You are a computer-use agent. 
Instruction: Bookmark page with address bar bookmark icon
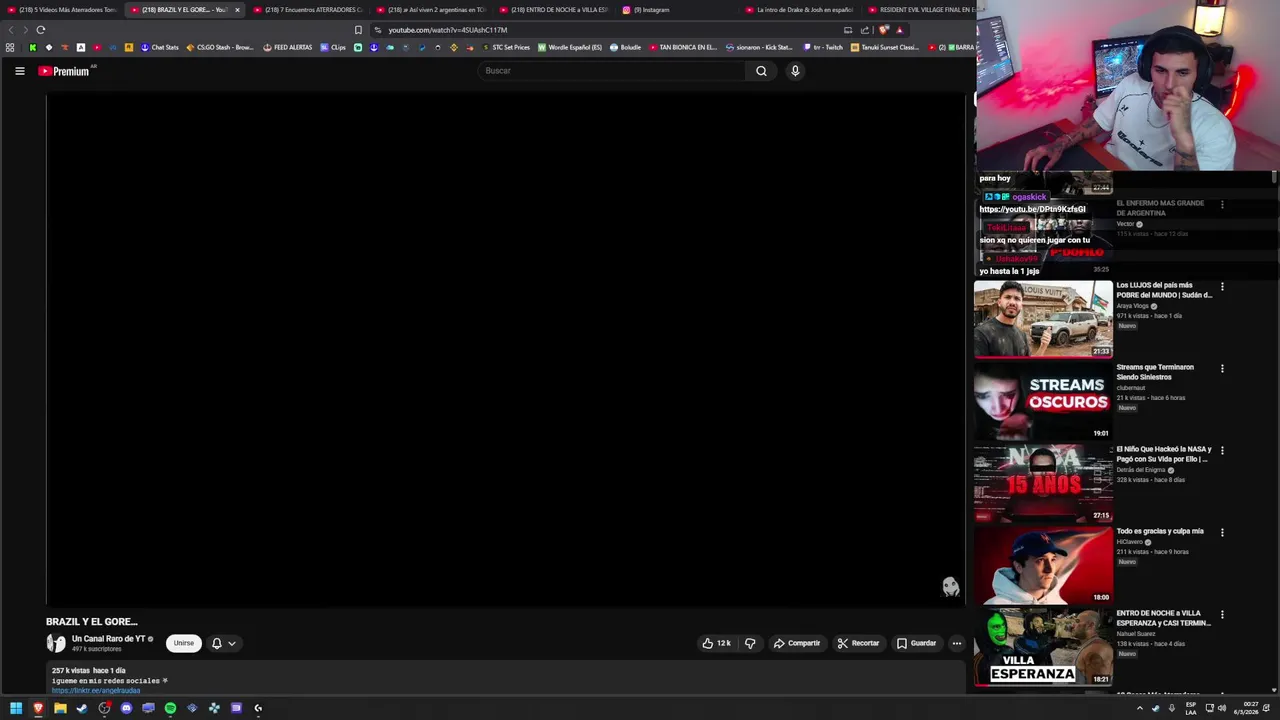[x=358, y=30]
